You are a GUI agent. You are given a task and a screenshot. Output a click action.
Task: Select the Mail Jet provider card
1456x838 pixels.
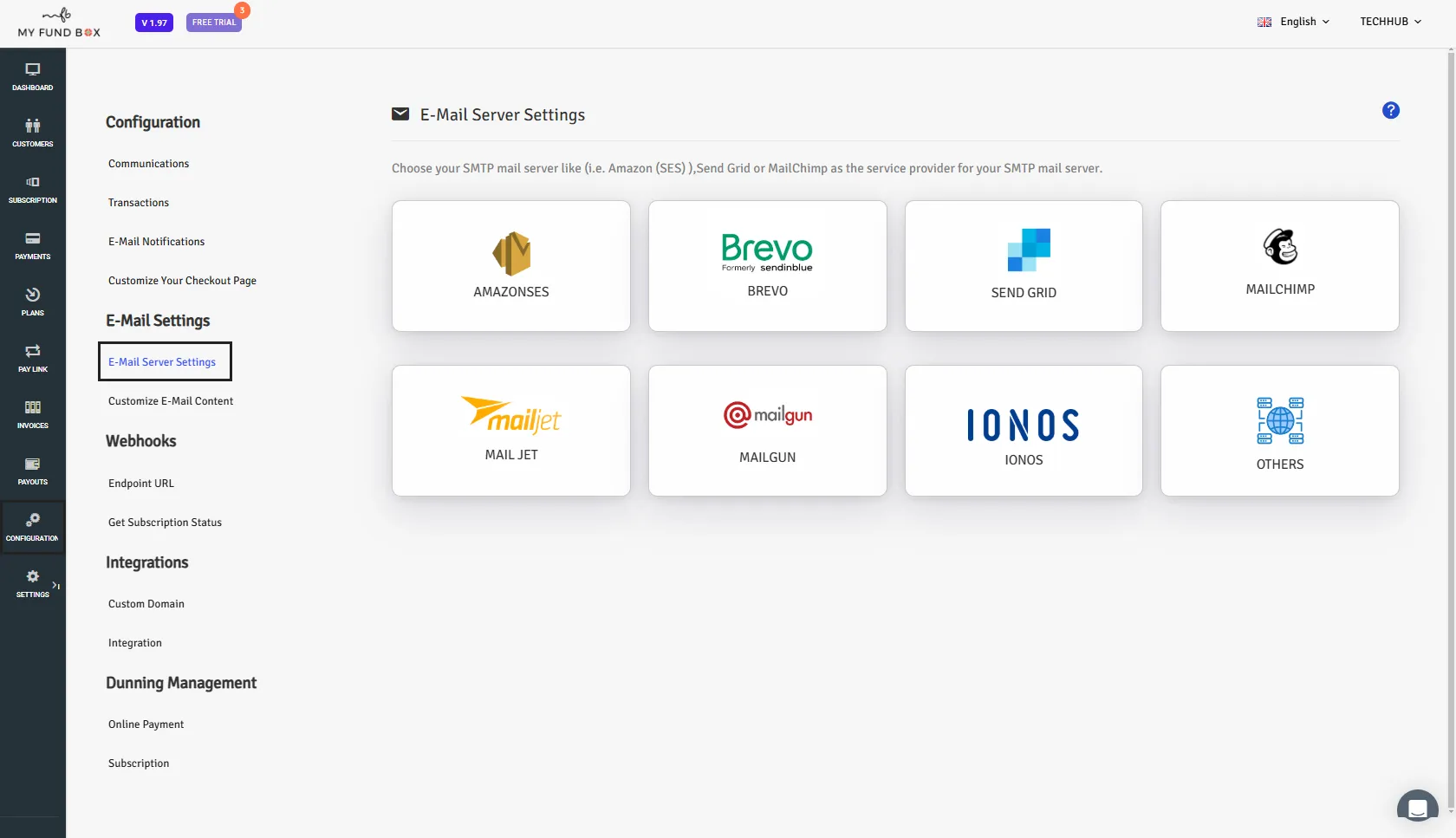(511, 431)
